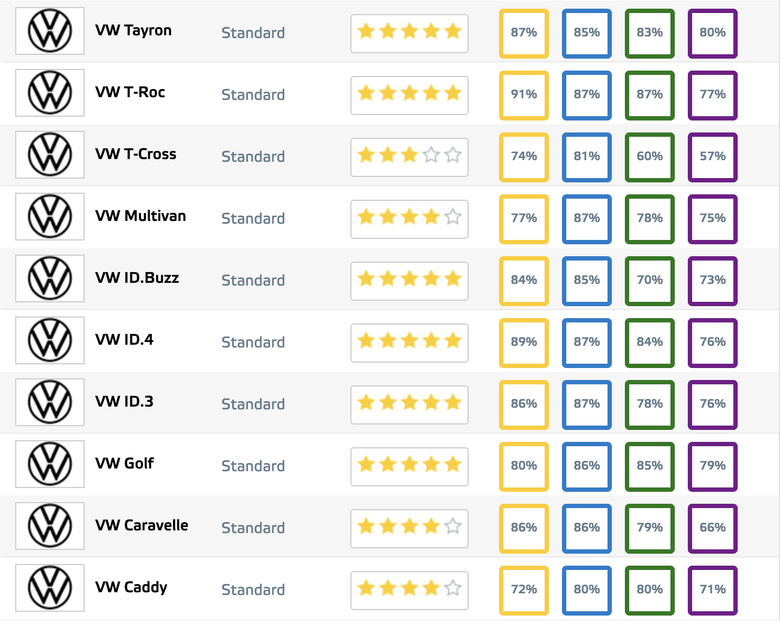Viewport: 780px width, 621px height.
Task: Click yellow 91% score box for T-Roc
Action: [524, 94]
